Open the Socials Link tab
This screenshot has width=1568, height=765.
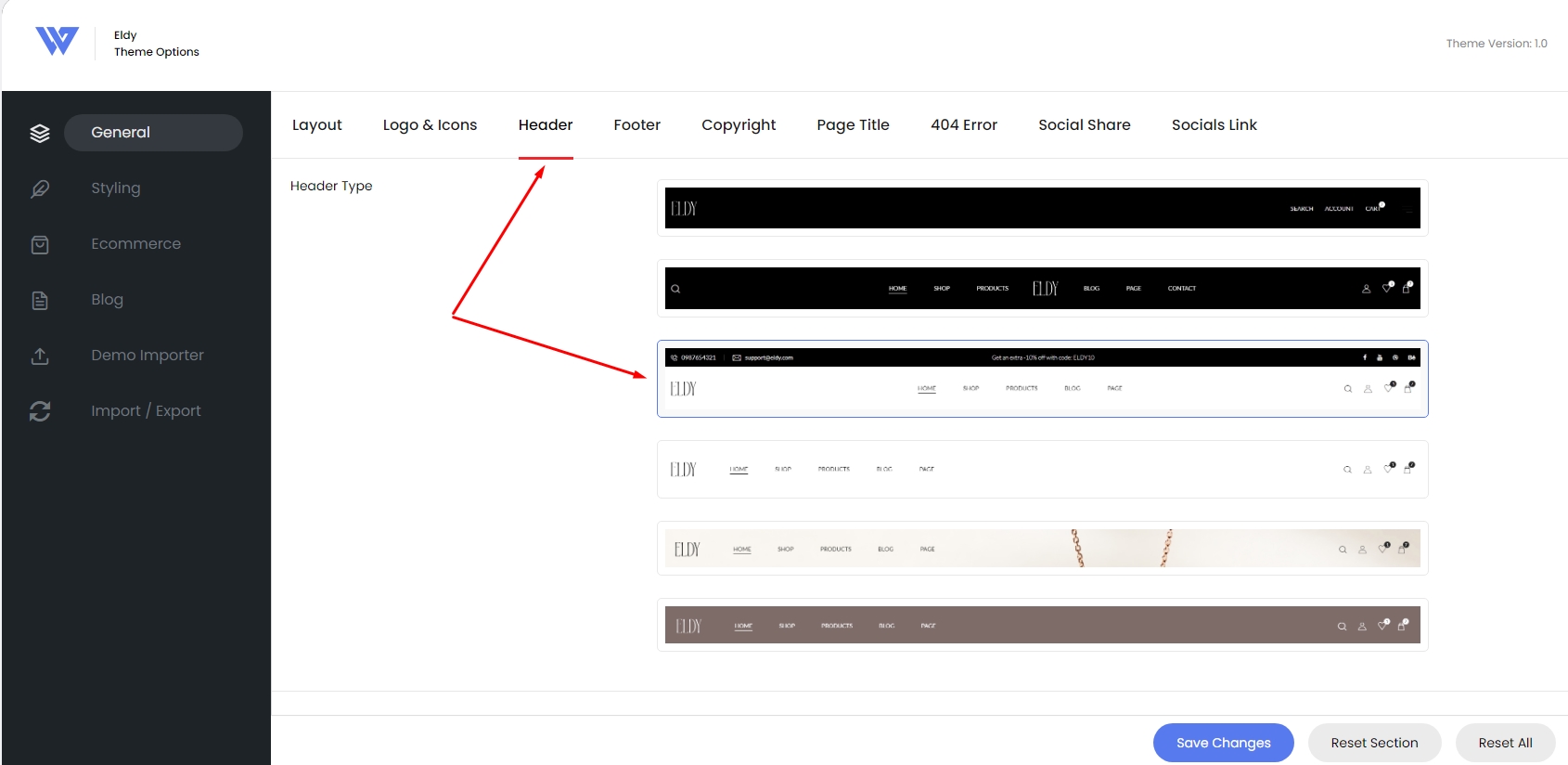(x=1215, y=125)
